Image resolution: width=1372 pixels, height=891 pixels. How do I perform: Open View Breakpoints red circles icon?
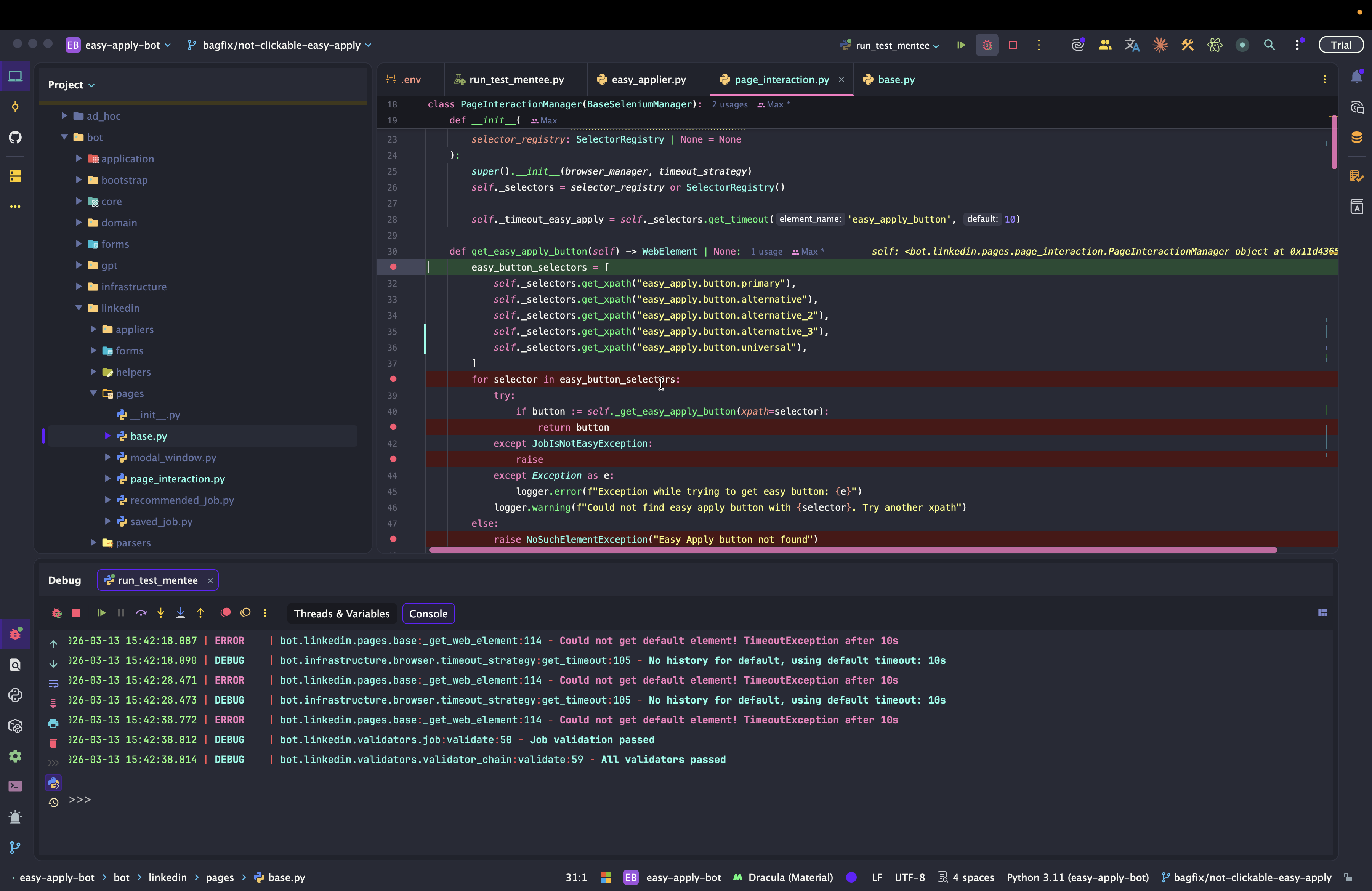225,613
